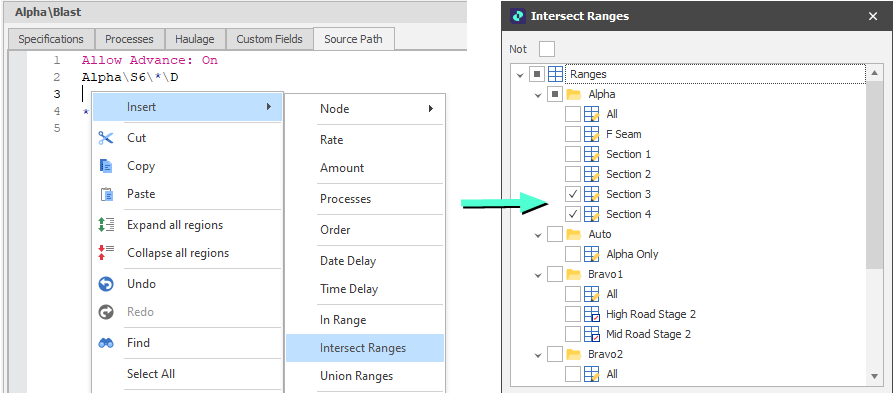
Task: Click the Undo arrow icon
Action: tap(106, 284)
